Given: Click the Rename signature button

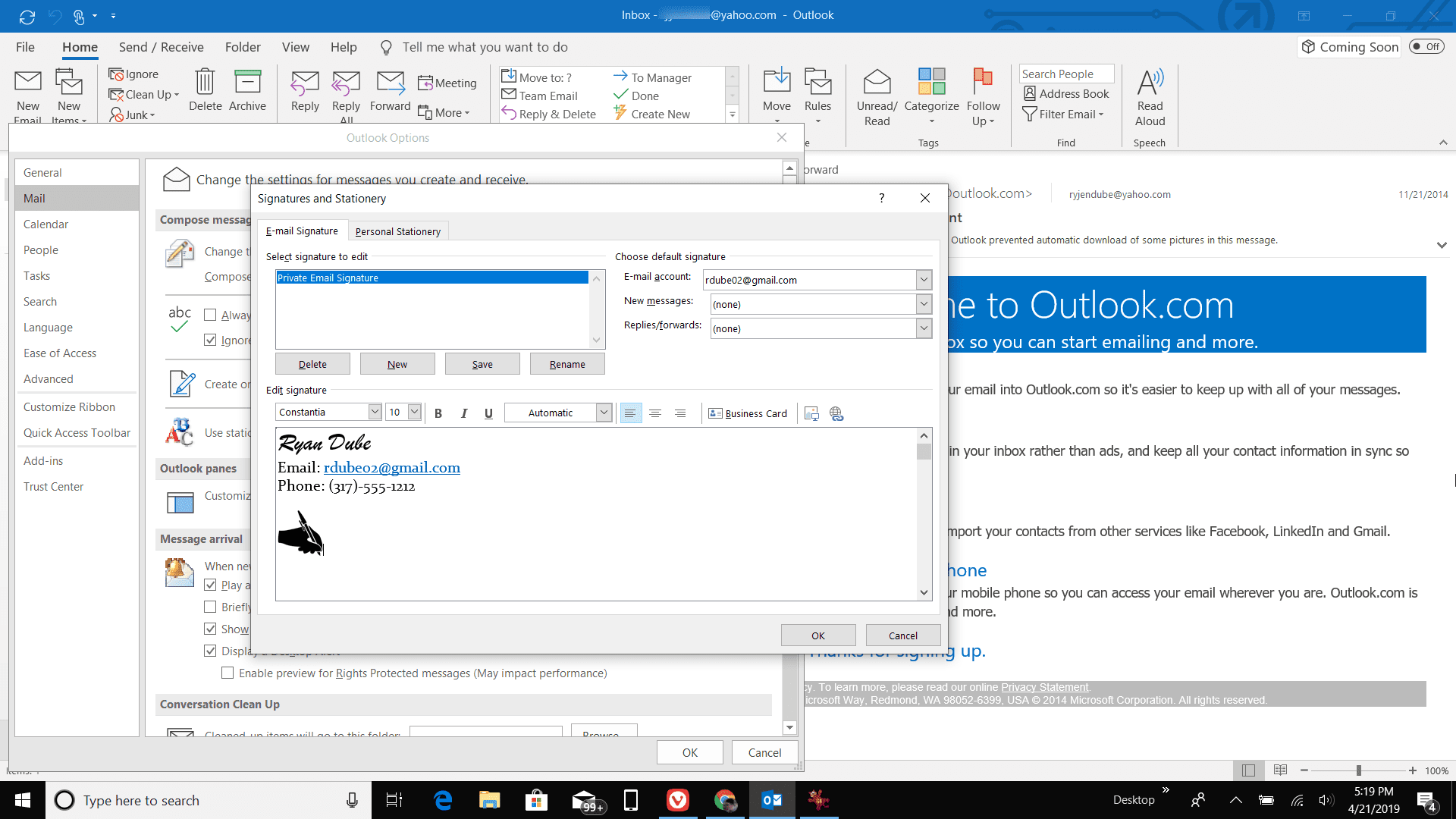Looking at the screenshot, I should click(x=567, y=364).
